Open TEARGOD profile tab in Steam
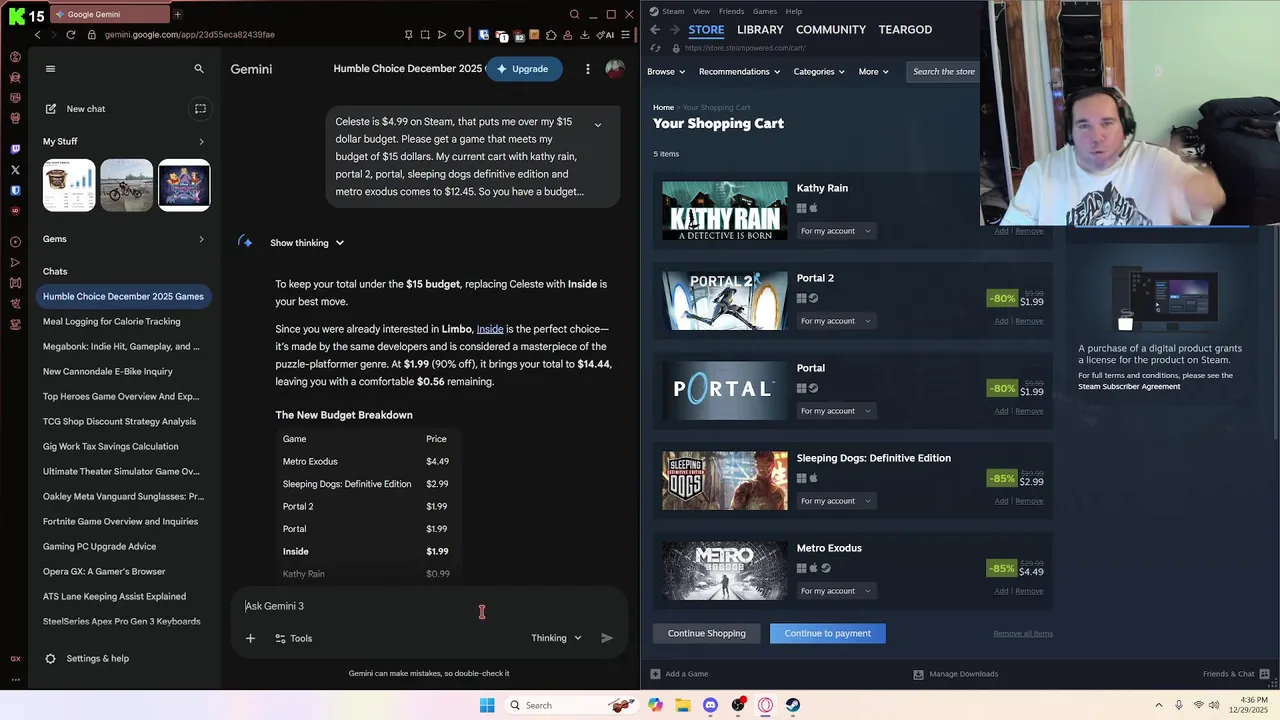 pyautogui.click(x=905, y=30)
